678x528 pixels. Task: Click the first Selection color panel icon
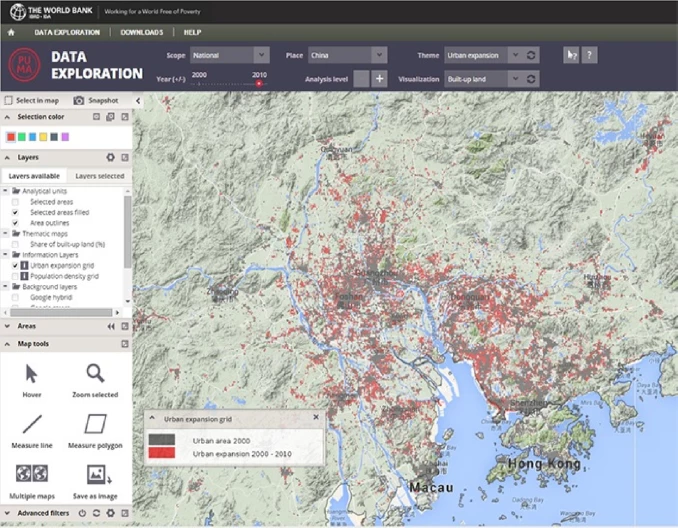click(96, 117)
